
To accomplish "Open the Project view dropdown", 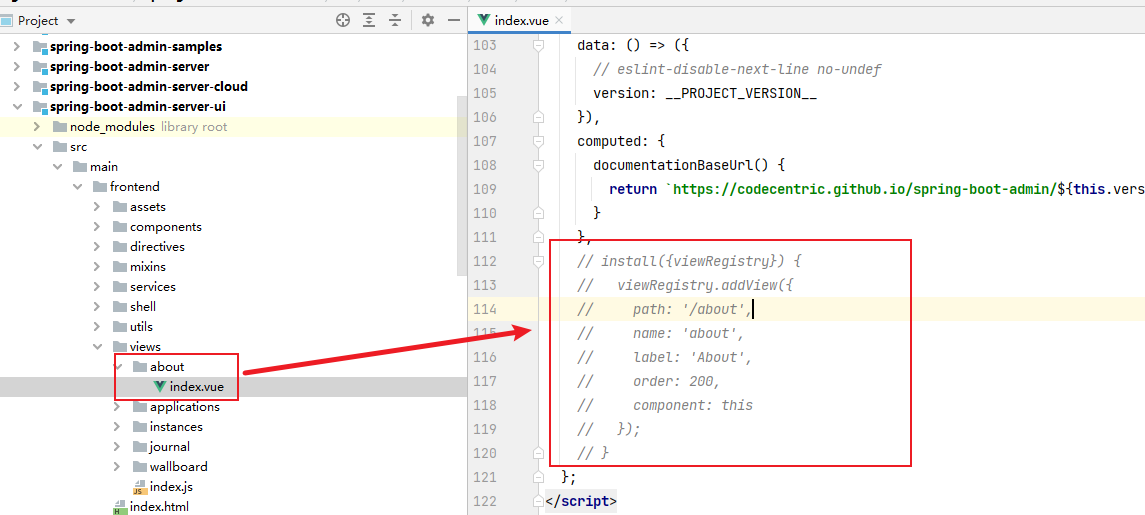I will coord(70,21).
